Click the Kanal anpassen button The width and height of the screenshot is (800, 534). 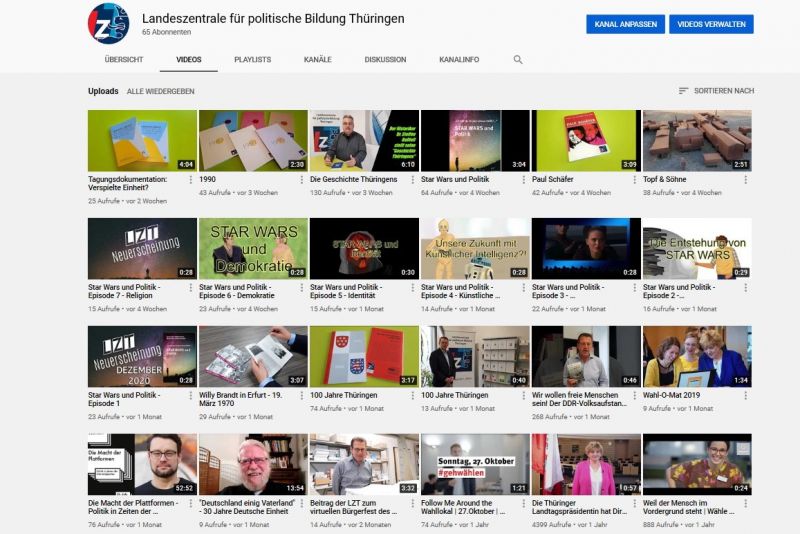[626, 24]
